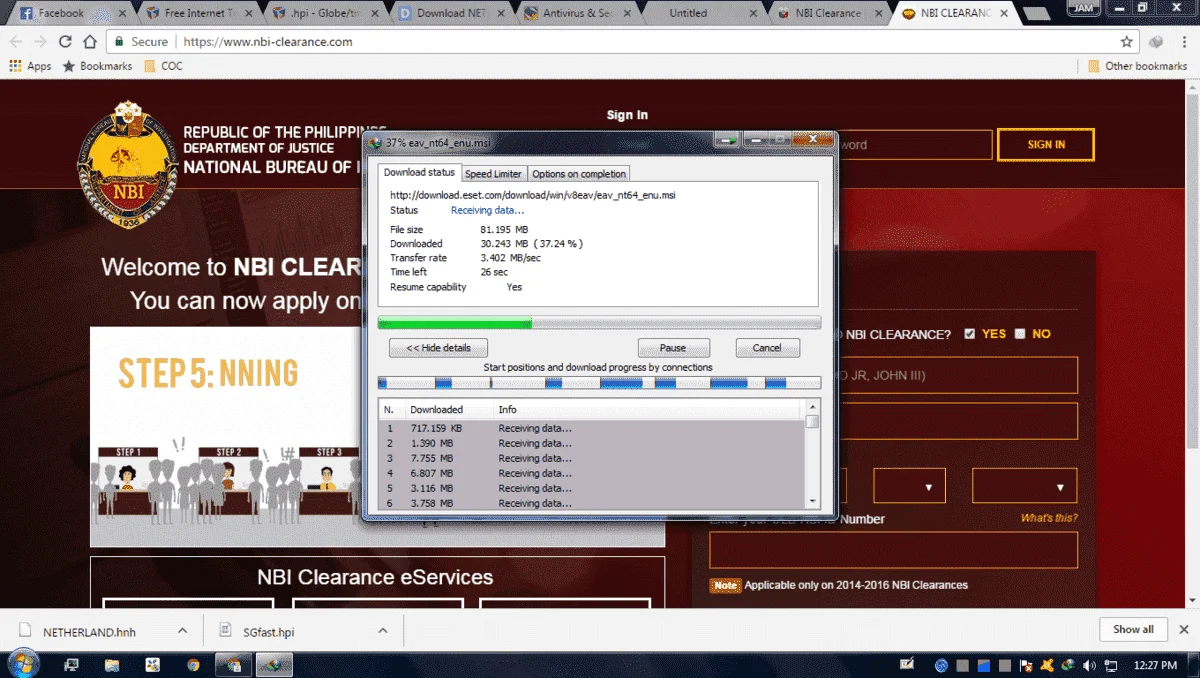
Task: Reload the NBI clearance page
Action: tap(65, 42)
